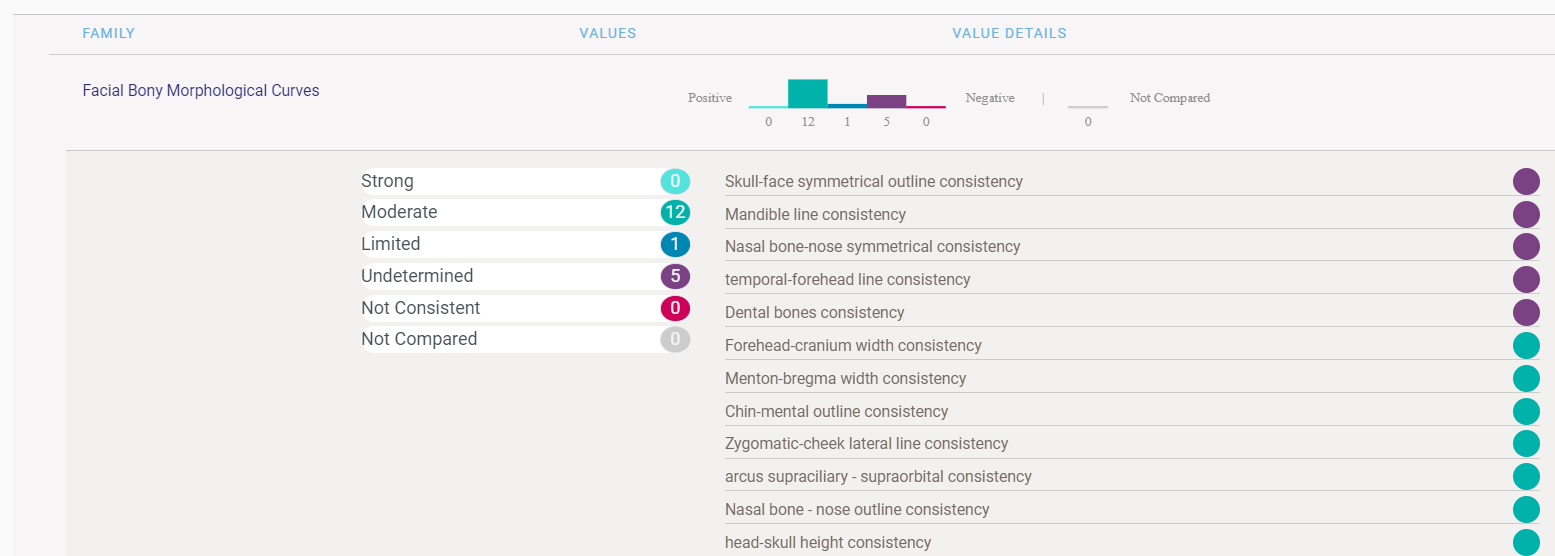Screen dimensions: 1555x556
Task: Select status circle for Dental bones consistency
Action: tap(1525, 312)
